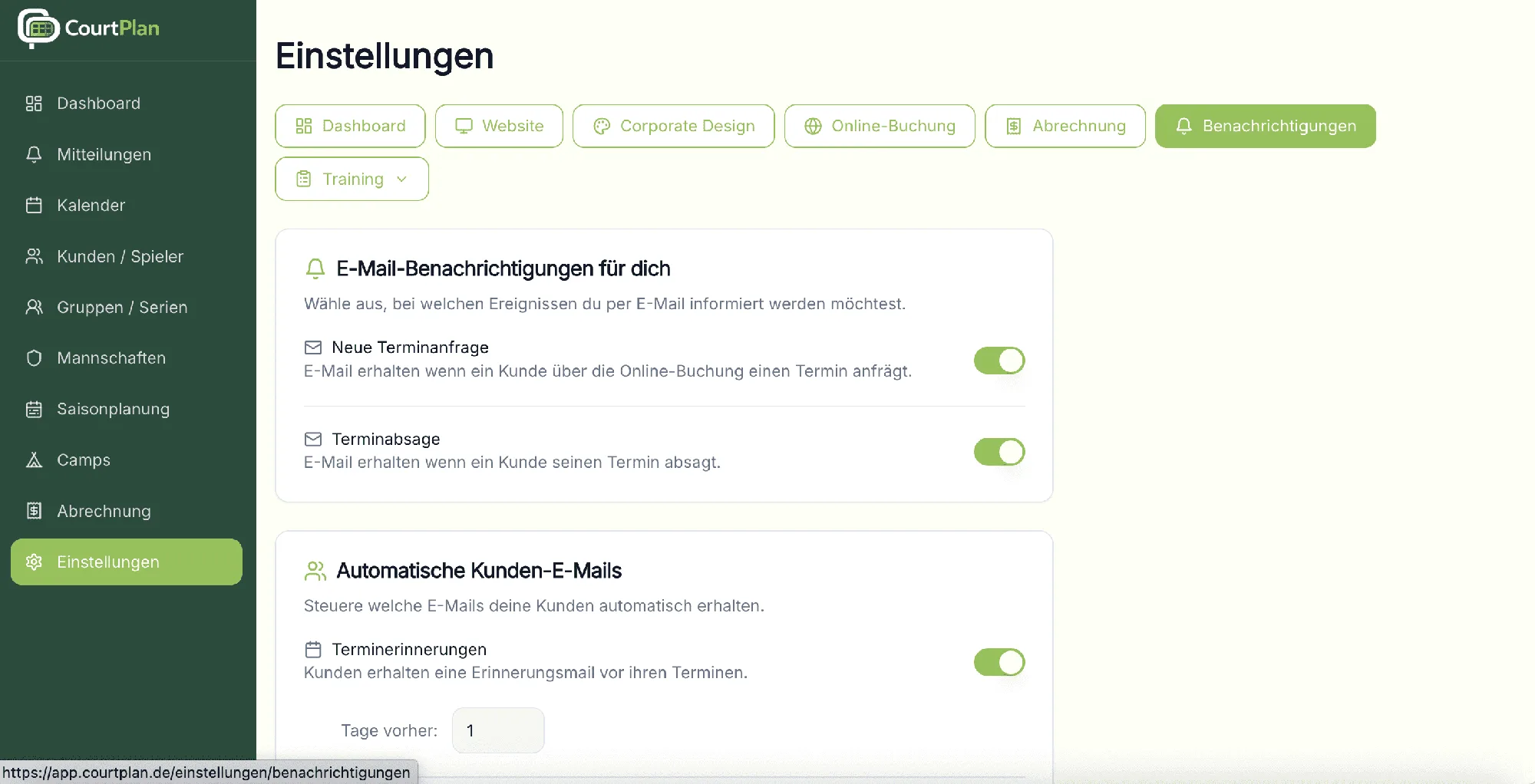Click the receipt icon for sidebar Abrechnung
Viewport: 1535px width, 784px height.
click(34, 511)
